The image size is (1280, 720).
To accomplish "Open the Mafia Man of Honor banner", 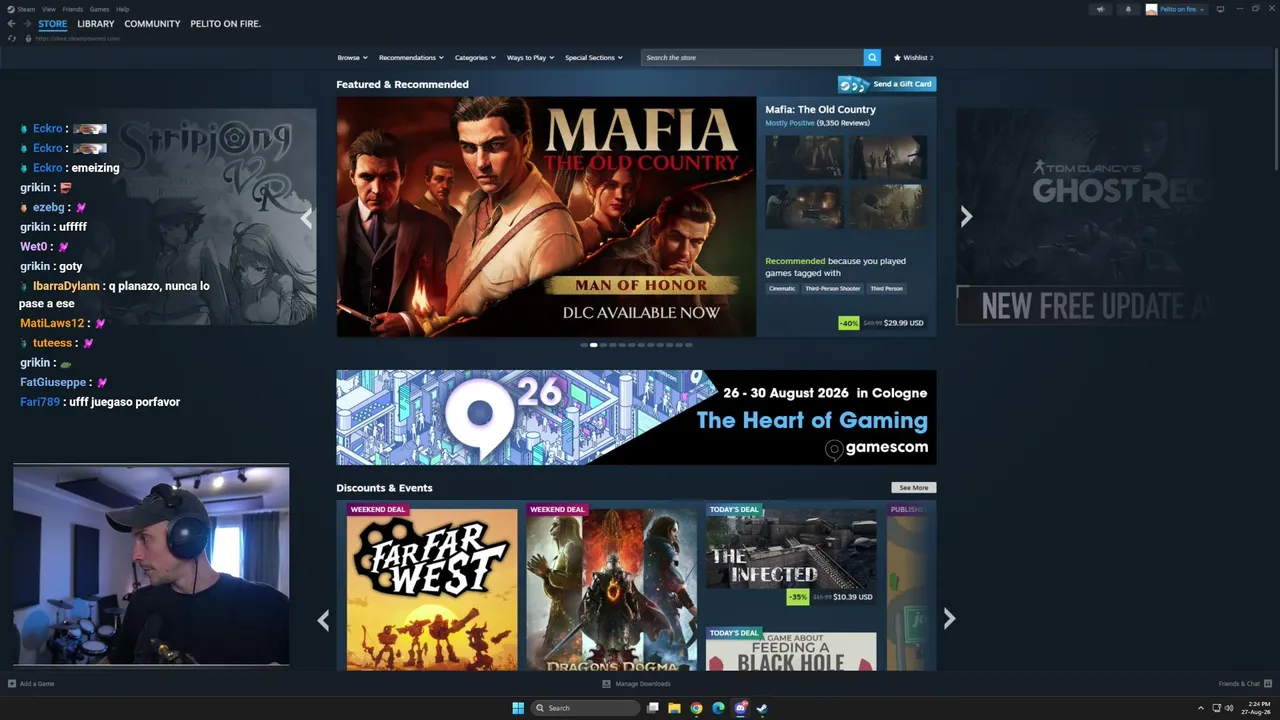I will [x=546, y=217].
